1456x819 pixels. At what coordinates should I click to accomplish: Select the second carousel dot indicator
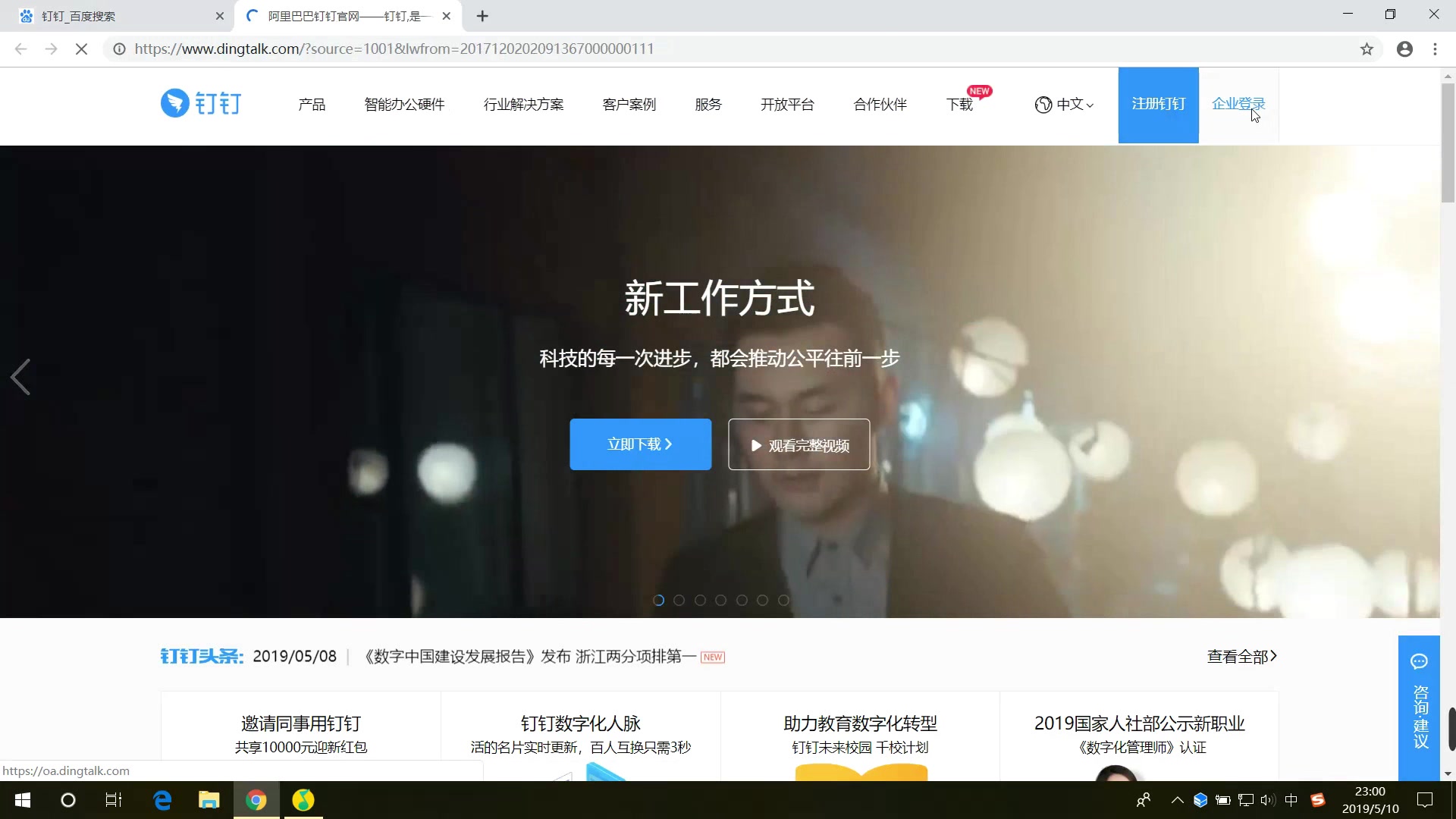point(679,600)
